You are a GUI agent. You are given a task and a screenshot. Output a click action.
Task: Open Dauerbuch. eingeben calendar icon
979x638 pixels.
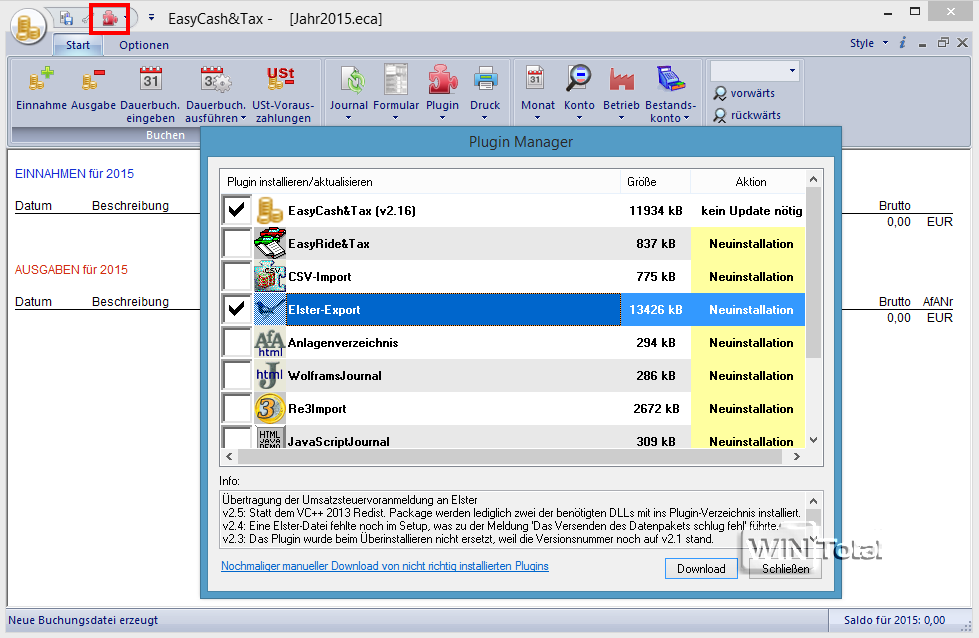coord(151,80)
